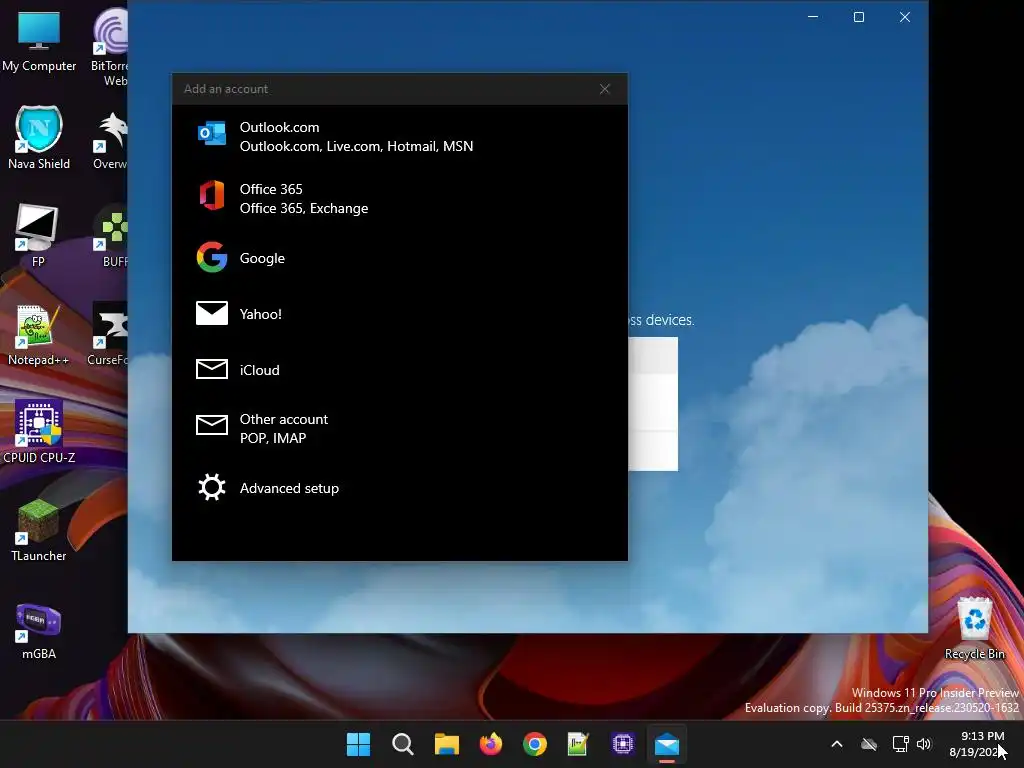This screenshot has width=1024, height=768.
Task: Launch the Notepad++ desktop shortcut
Action: tap(38, 334)
